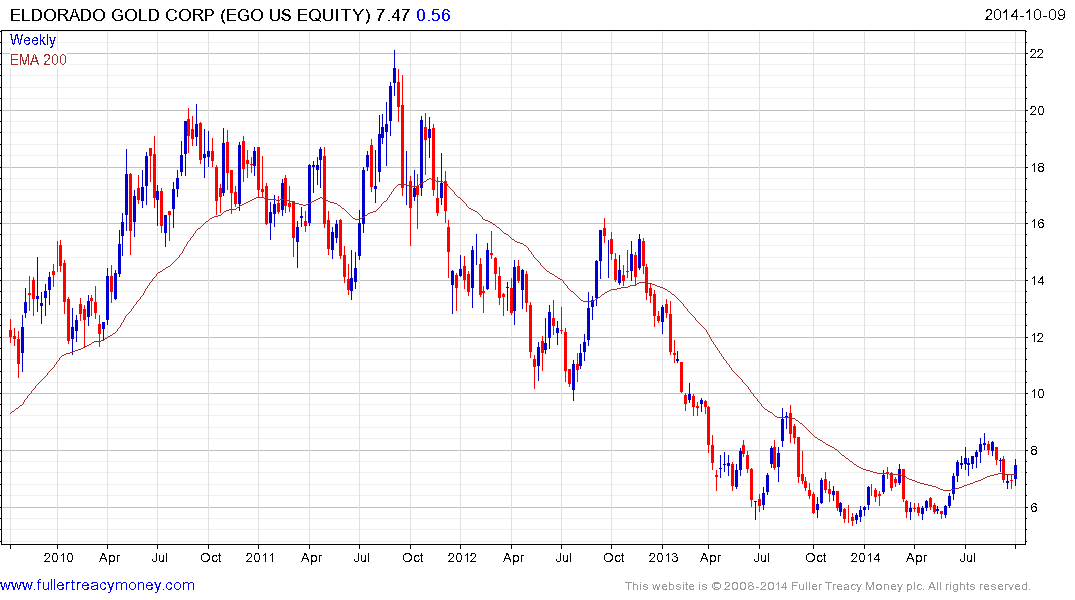The image size is (1075, 600).
Task: Click the 2013 year label on time axis
Action: tap(663, 557)
